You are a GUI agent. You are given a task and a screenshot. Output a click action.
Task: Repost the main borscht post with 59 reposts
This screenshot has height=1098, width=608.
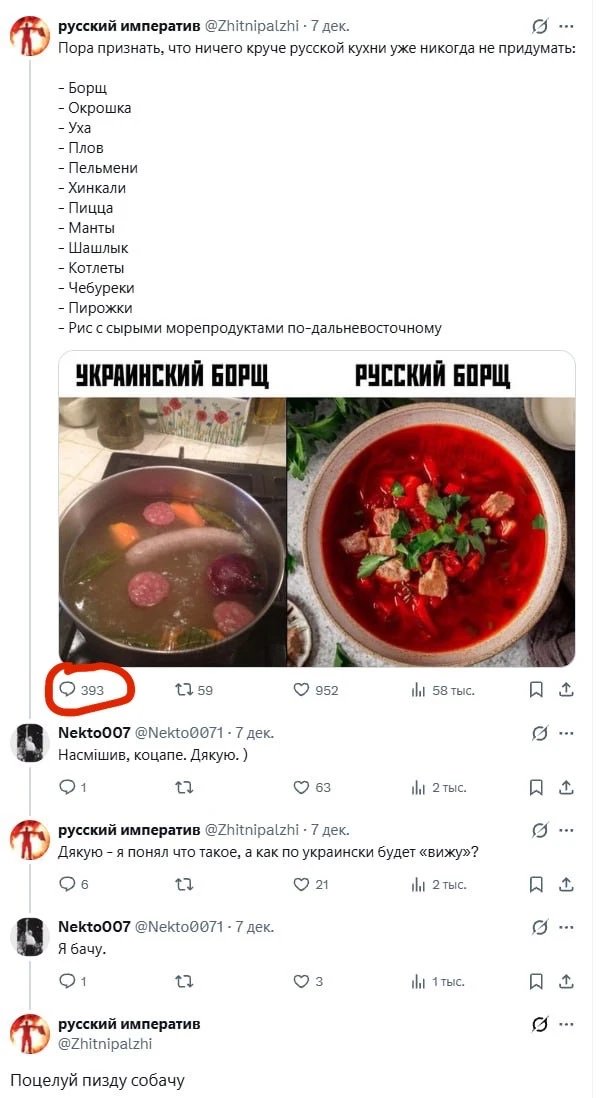(194, 690)
